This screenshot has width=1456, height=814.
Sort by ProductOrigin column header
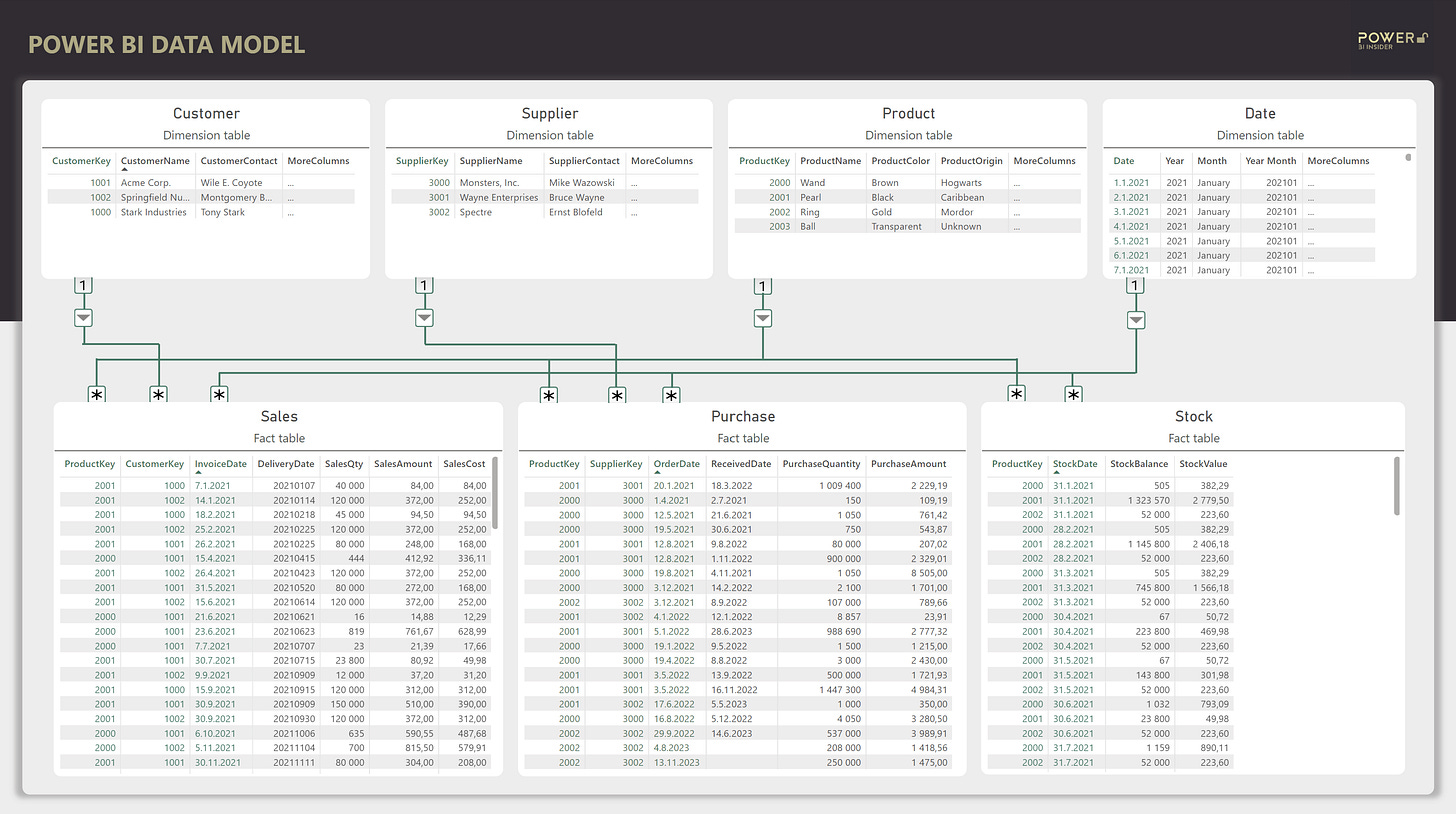click(971, 160)
